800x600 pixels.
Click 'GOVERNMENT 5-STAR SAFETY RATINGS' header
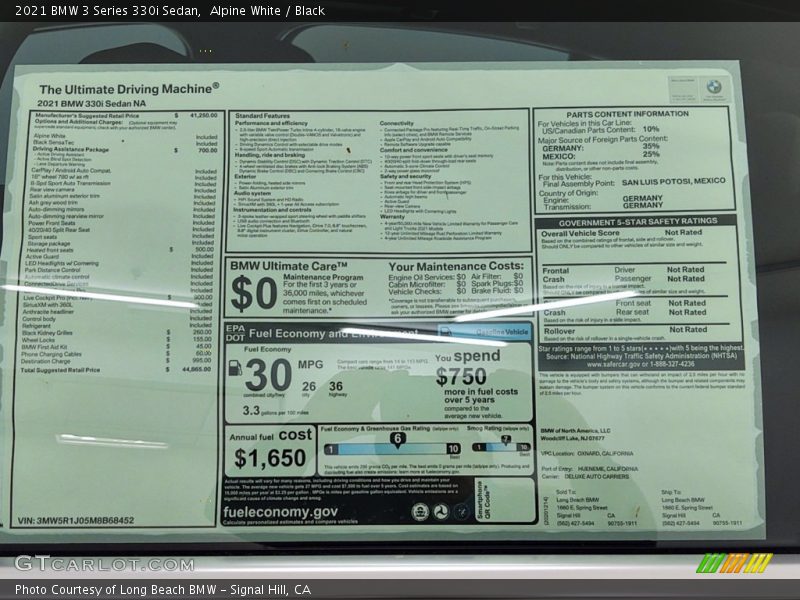638,222
